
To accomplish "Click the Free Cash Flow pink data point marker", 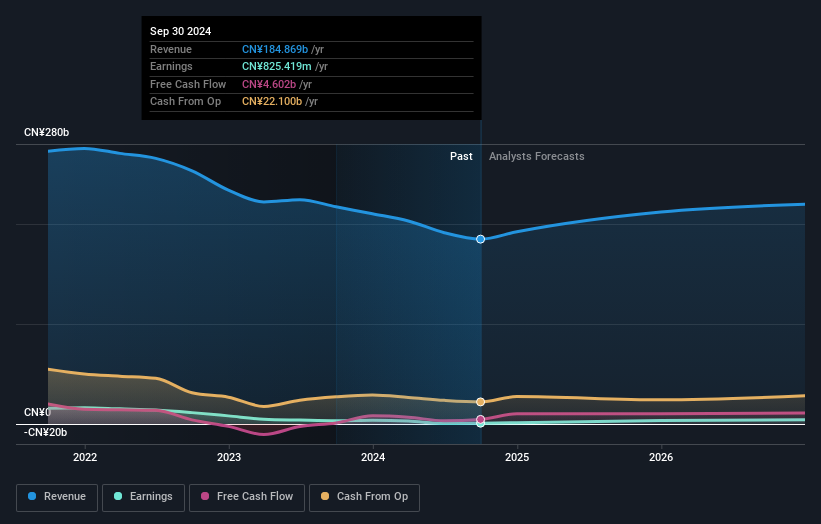I will pyautogui.click(x=480, y=419).
